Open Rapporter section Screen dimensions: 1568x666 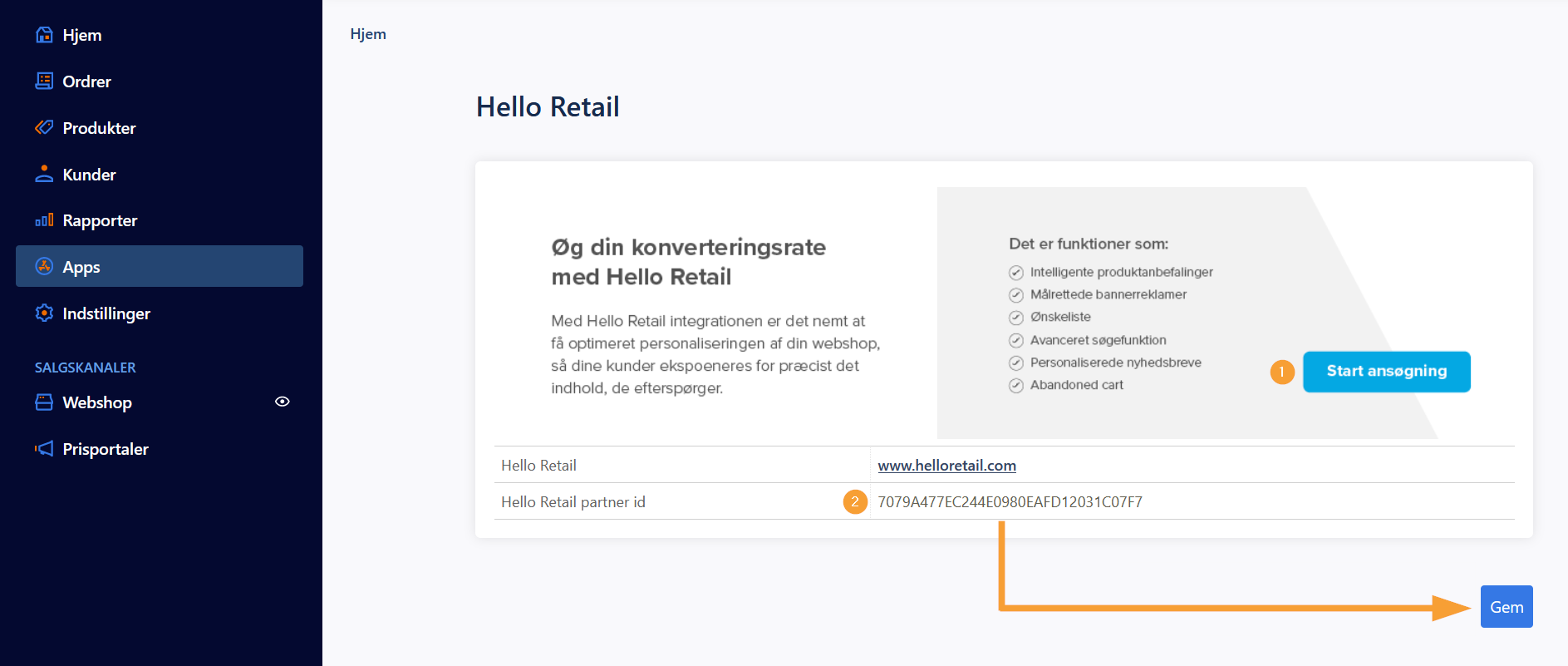point(160,220)
